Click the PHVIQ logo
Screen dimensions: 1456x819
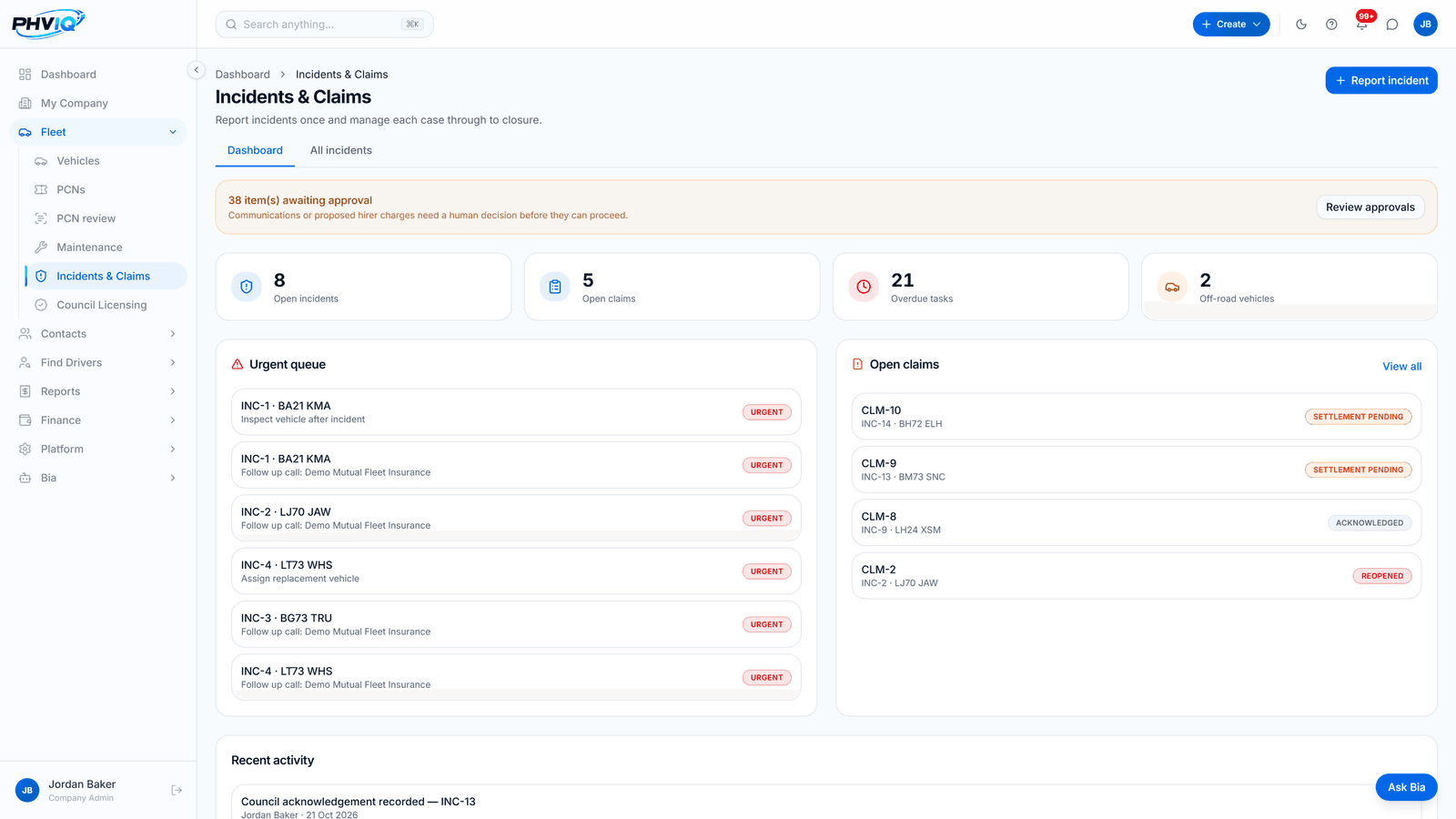point(48,24)
